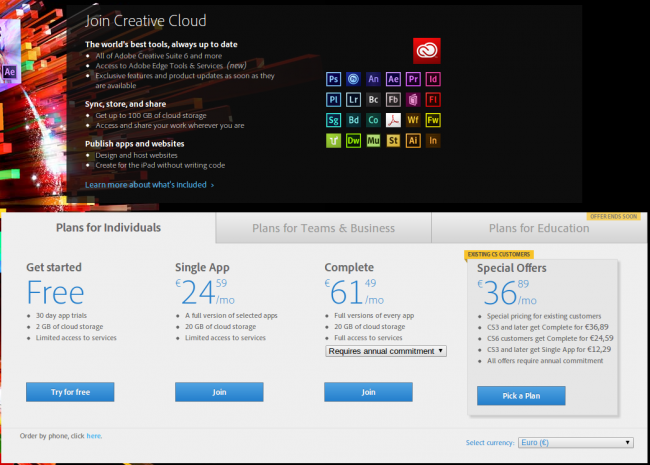Switch to Plans for Education tab
Screen dimensions: 650x465
point(539,228)
